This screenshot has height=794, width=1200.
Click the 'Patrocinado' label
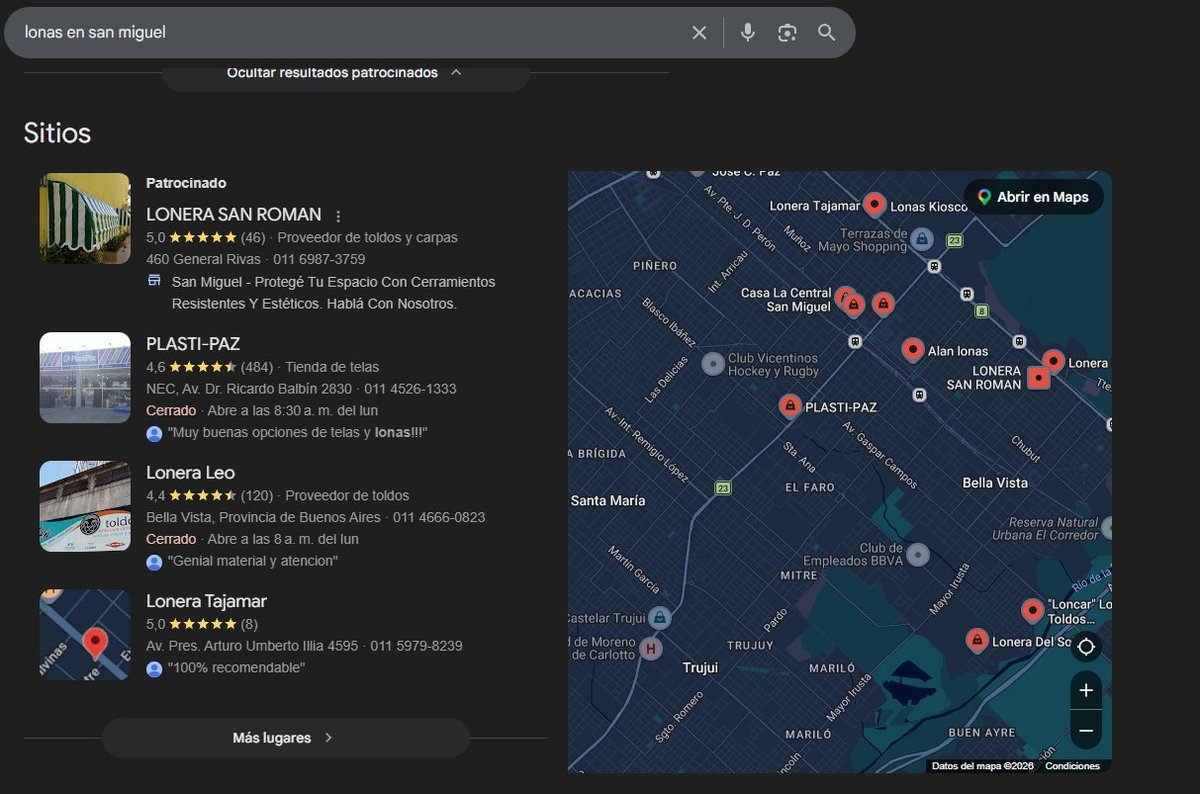[186, 183]
